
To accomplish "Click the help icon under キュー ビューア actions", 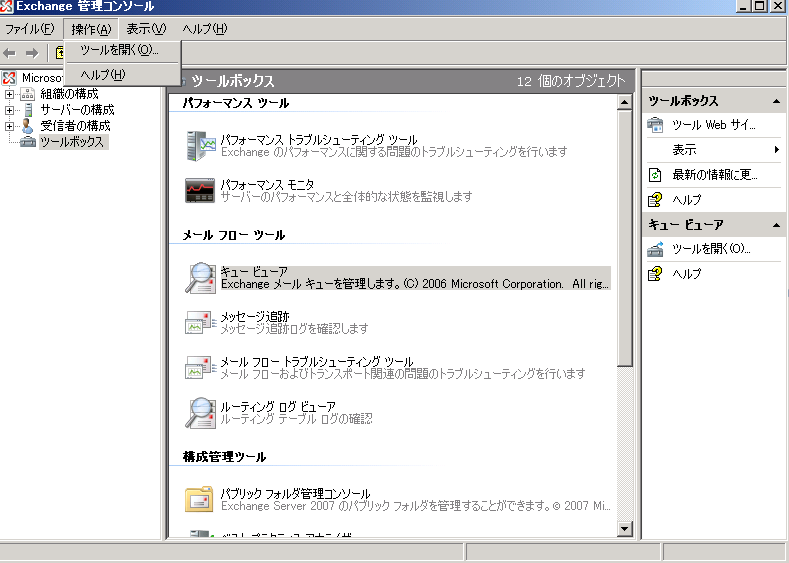I will tap(655, 274).
